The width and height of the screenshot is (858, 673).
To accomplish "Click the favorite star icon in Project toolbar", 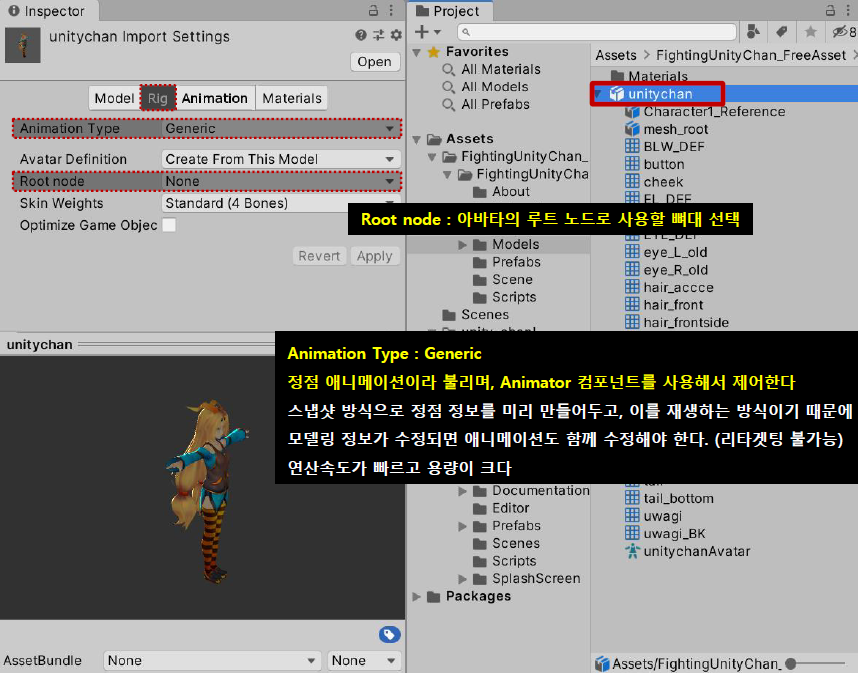I will pos(811,32).
